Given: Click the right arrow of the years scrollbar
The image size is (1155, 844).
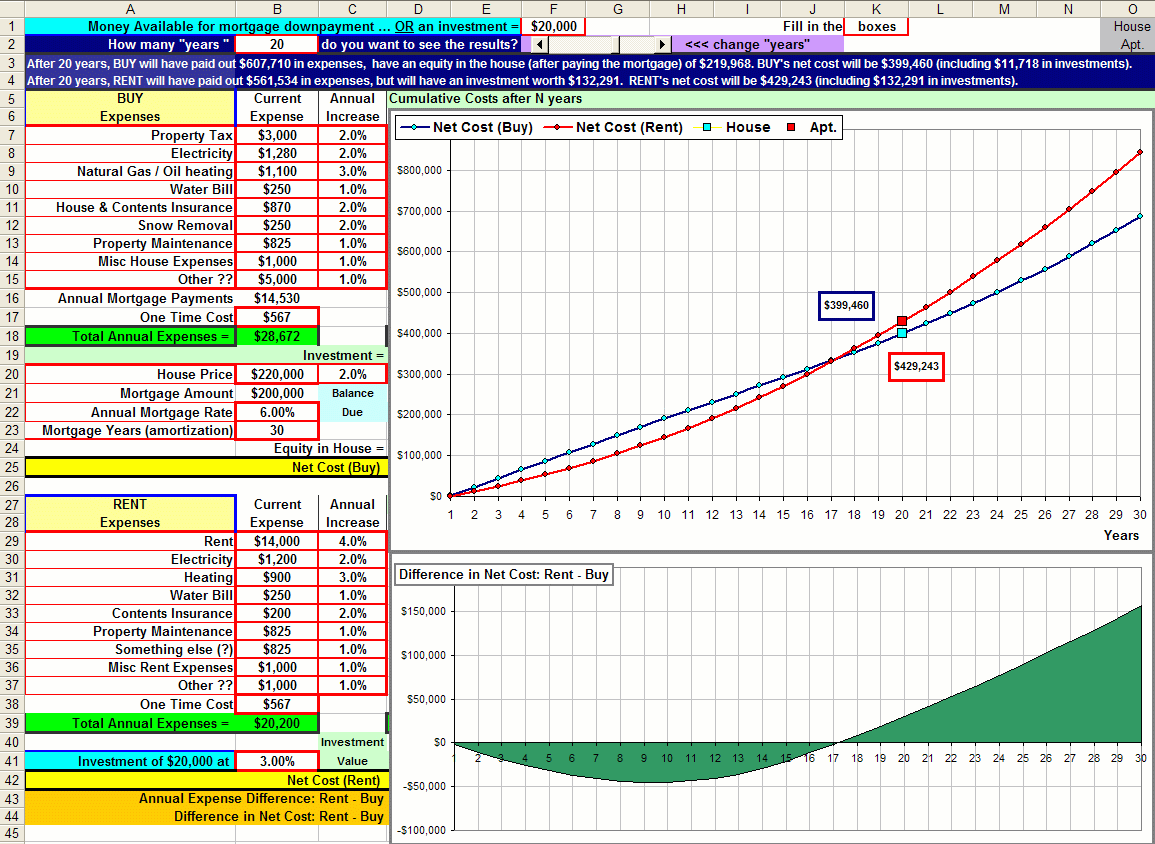Looking at the screenshot, I should pyautogui.click(x=663, y=44).
